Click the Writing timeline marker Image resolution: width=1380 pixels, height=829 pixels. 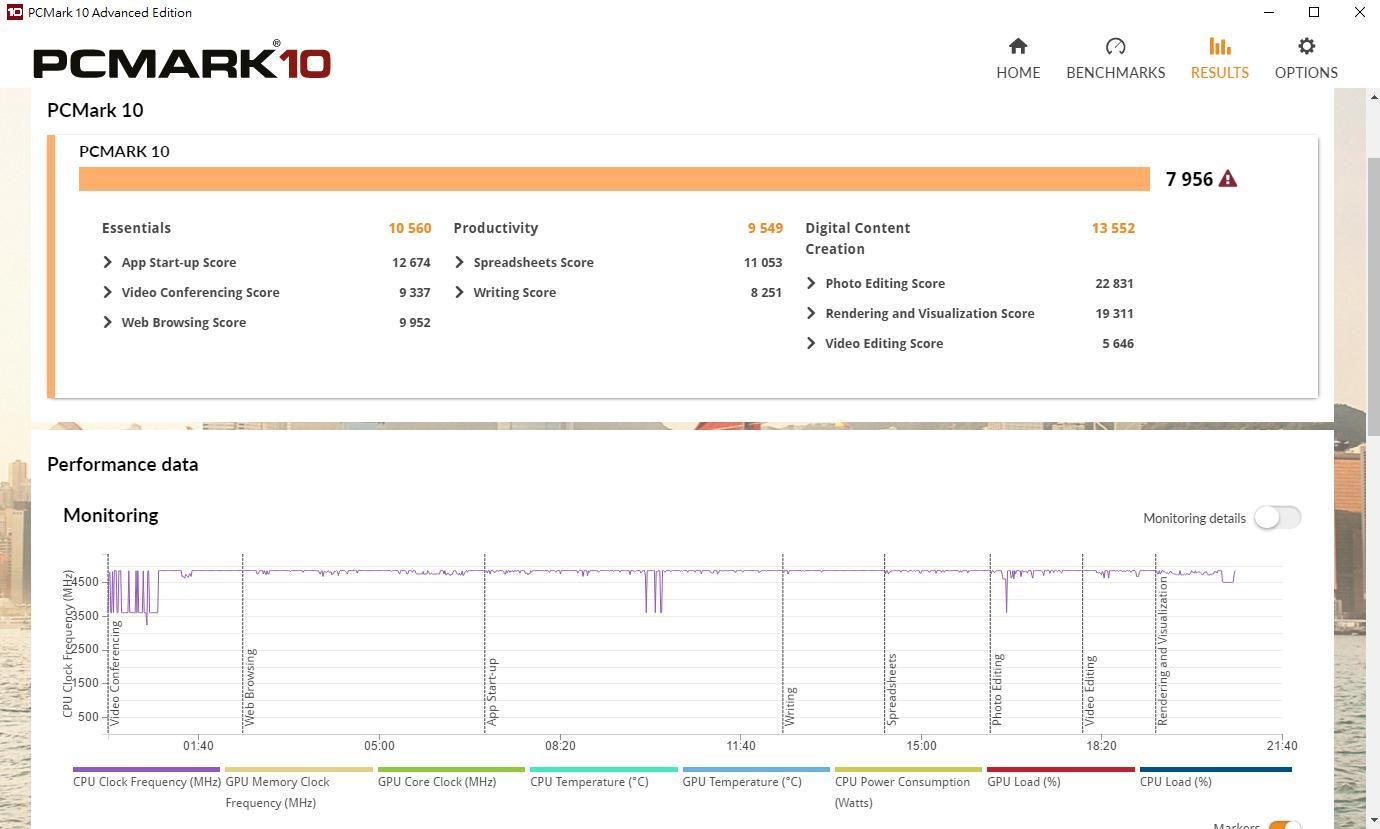coord(790,706)
